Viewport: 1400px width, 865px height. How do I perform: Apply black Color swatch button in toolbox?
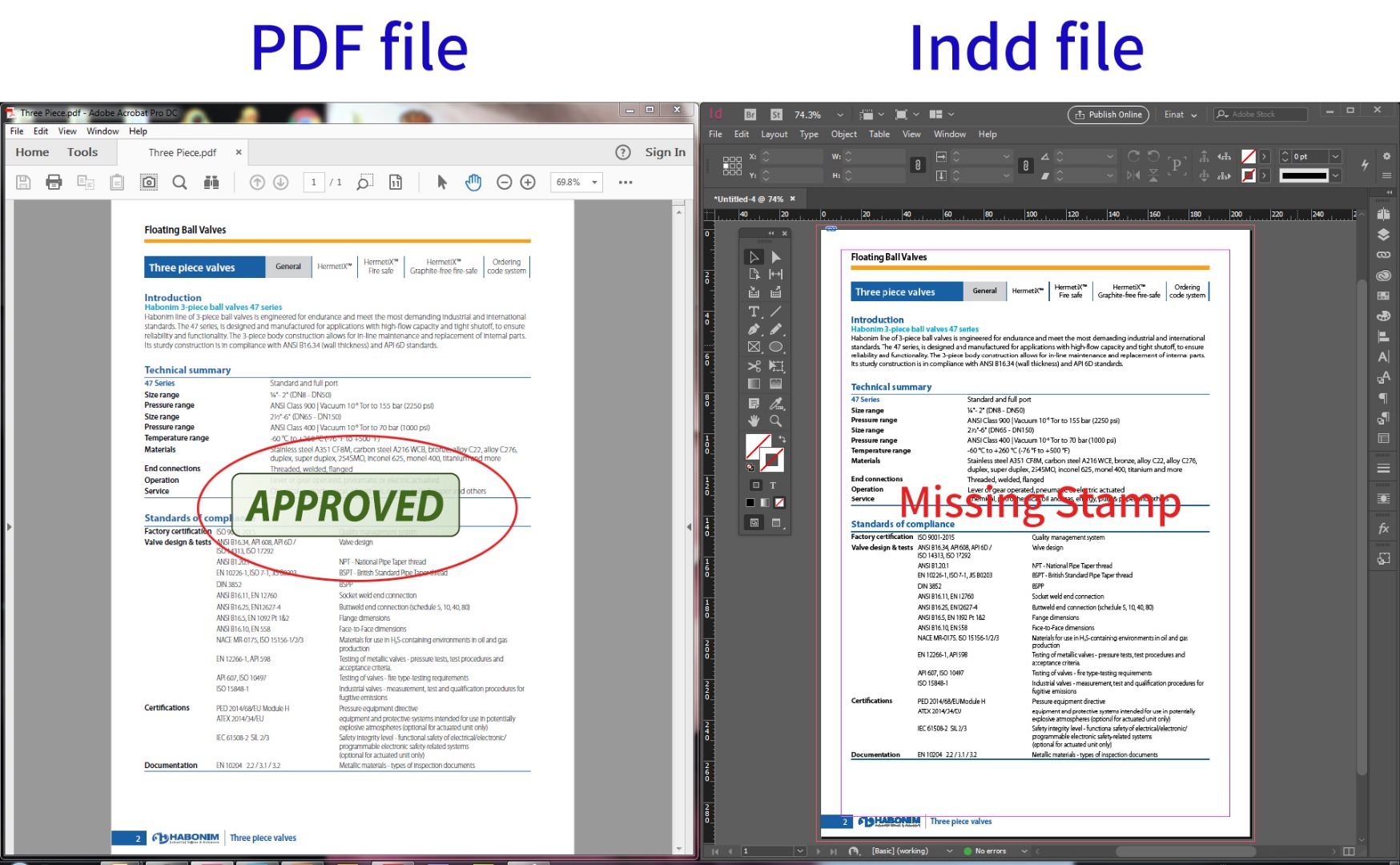(x=750, y=503)
